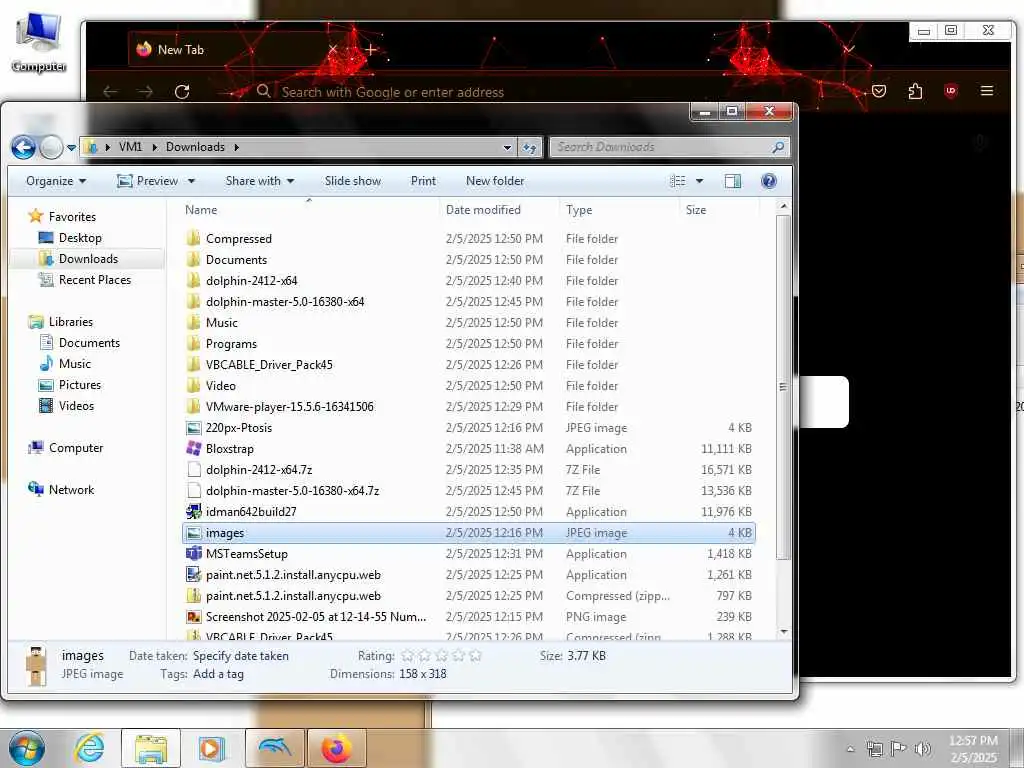Open the Music library
The image size is (1024, 768).
tap(74, 364)
